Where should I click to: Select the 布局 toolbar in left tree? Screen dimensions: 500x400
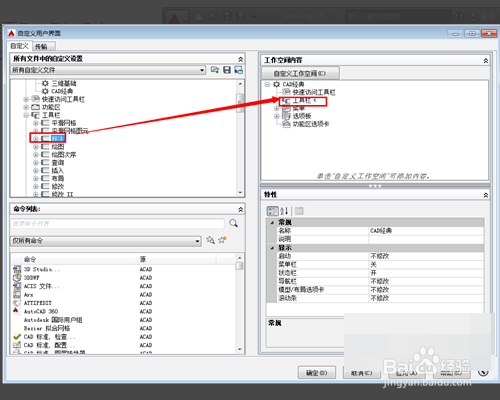(57, 179)
